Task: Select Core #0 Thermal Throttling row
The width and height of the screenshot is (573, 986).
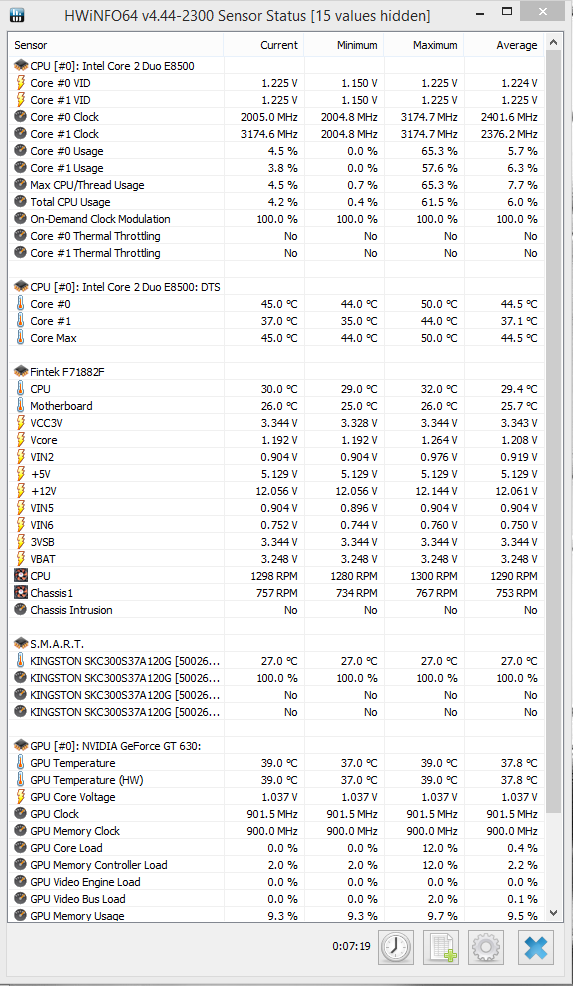Action: 277,236
